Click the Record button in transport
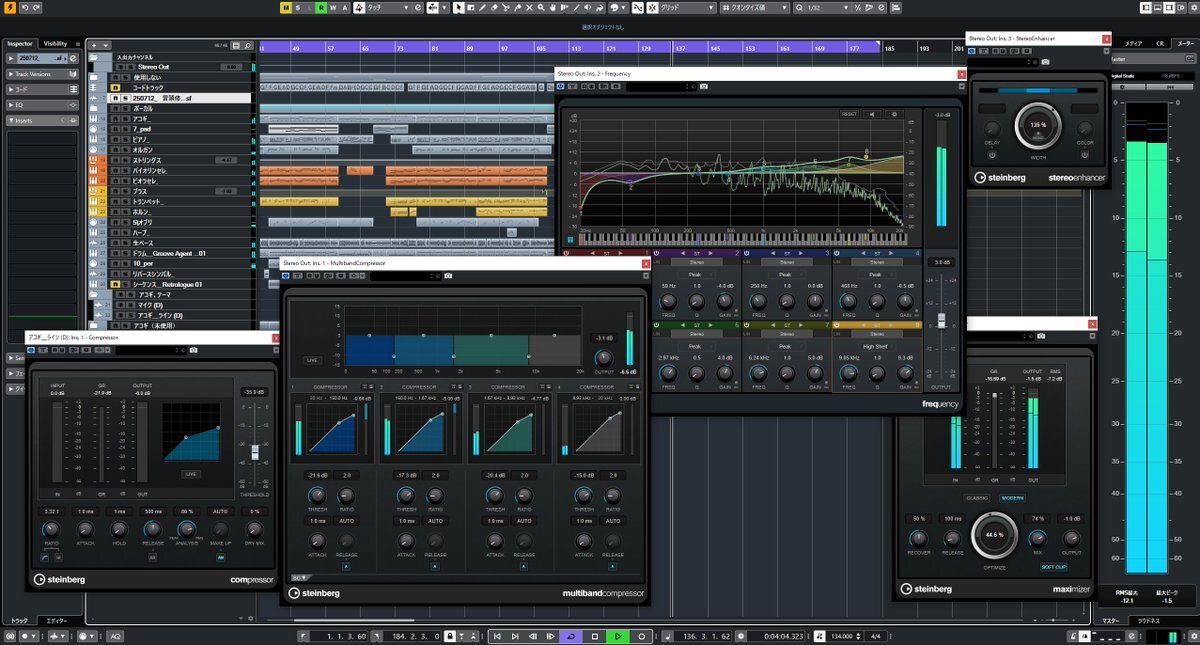 pos(642,636)
